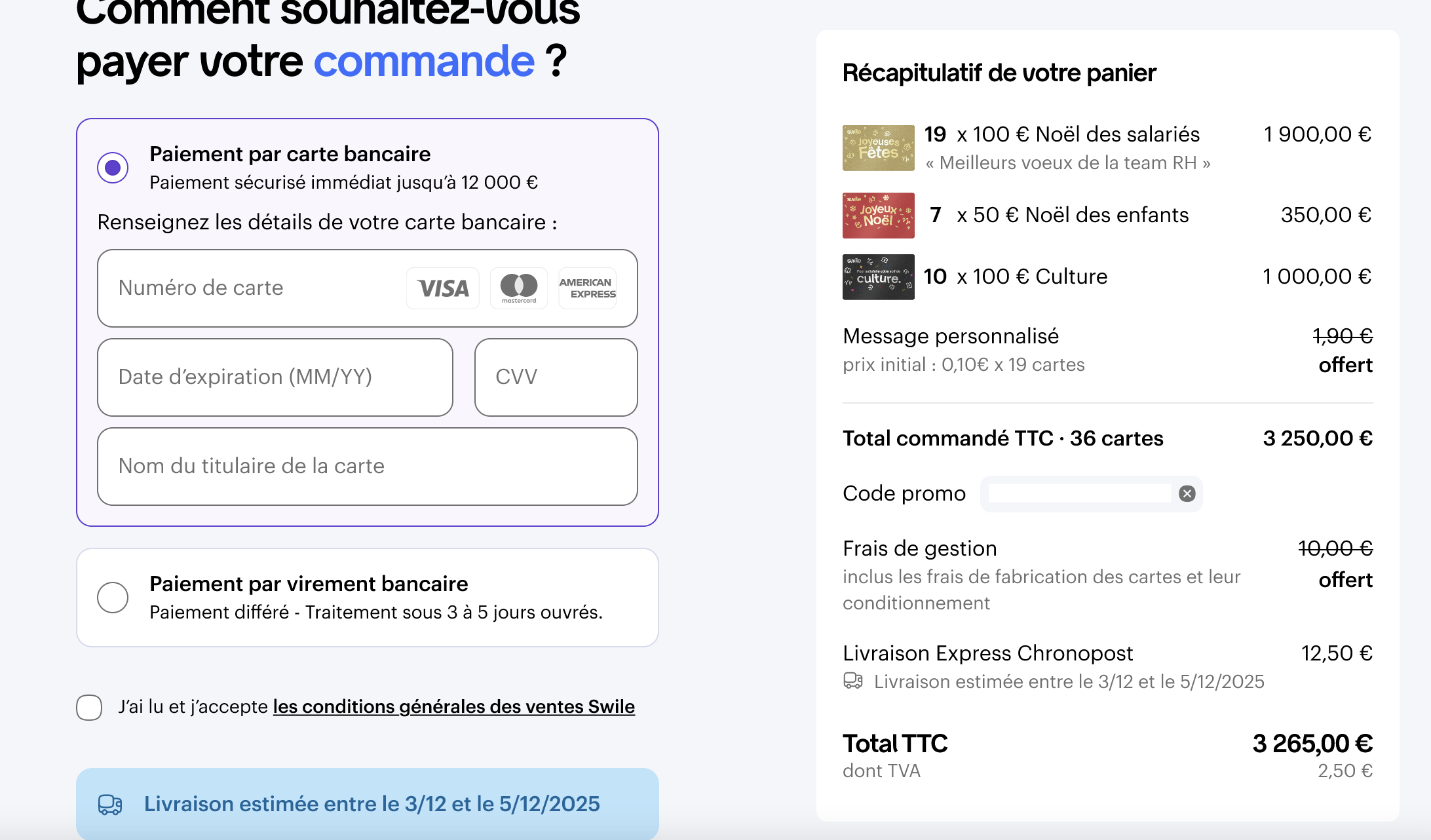Viewport: 1431px width, 840px height.
Task: Clear the promo code with the X icon
Action: [x=1187, y=493]
